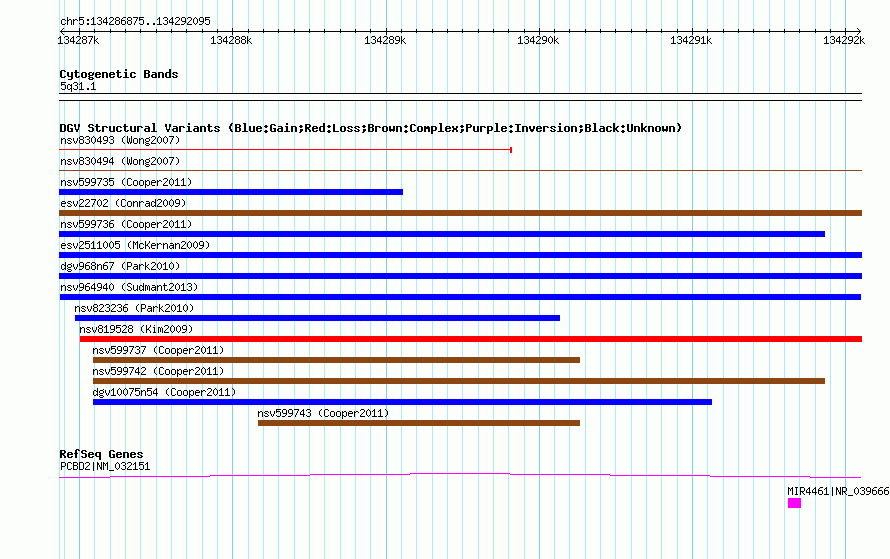Click the nsv599736 (Cooper2011) label

pos(126,224)
